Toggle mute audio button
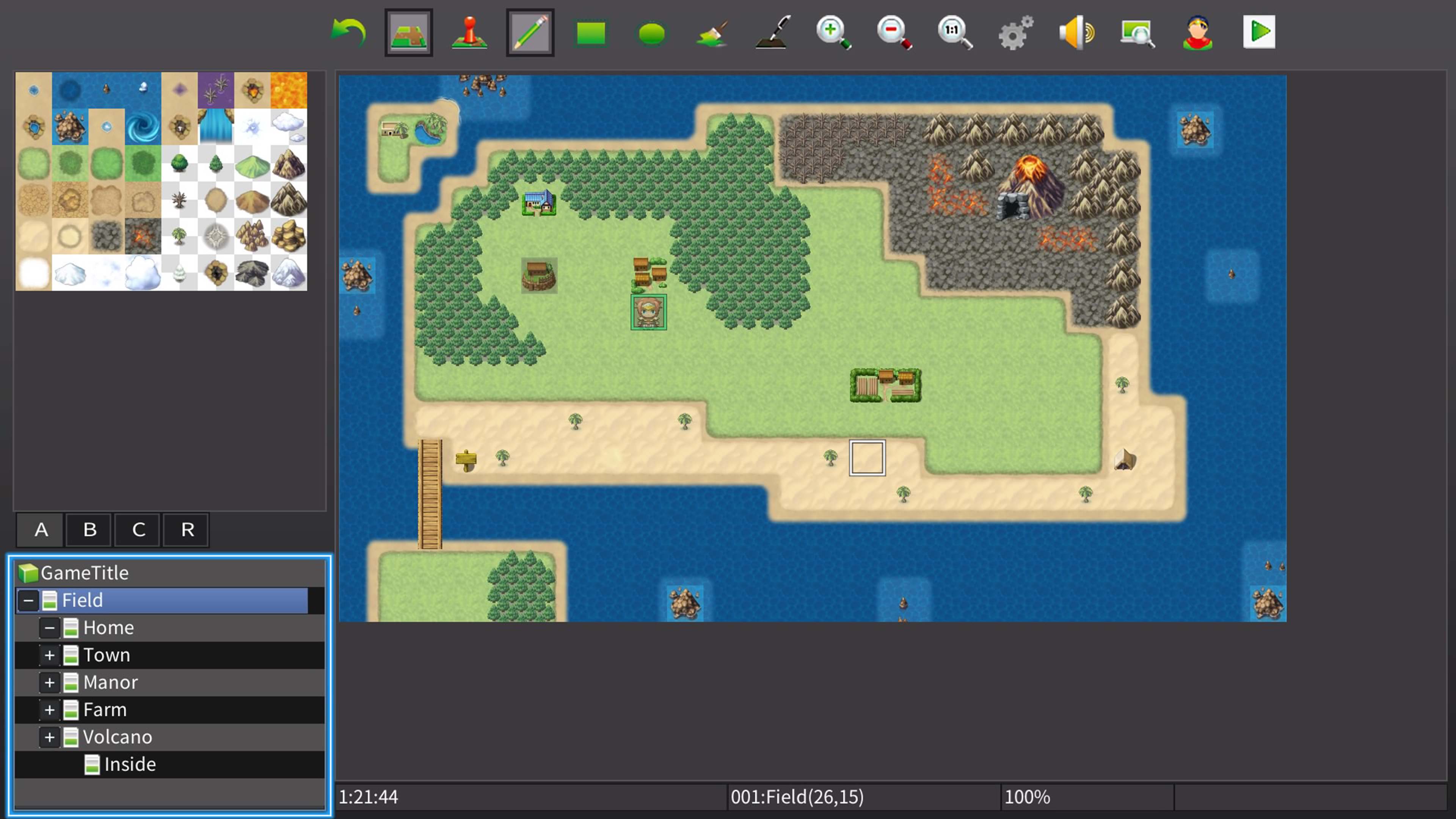 point(1076,32)
